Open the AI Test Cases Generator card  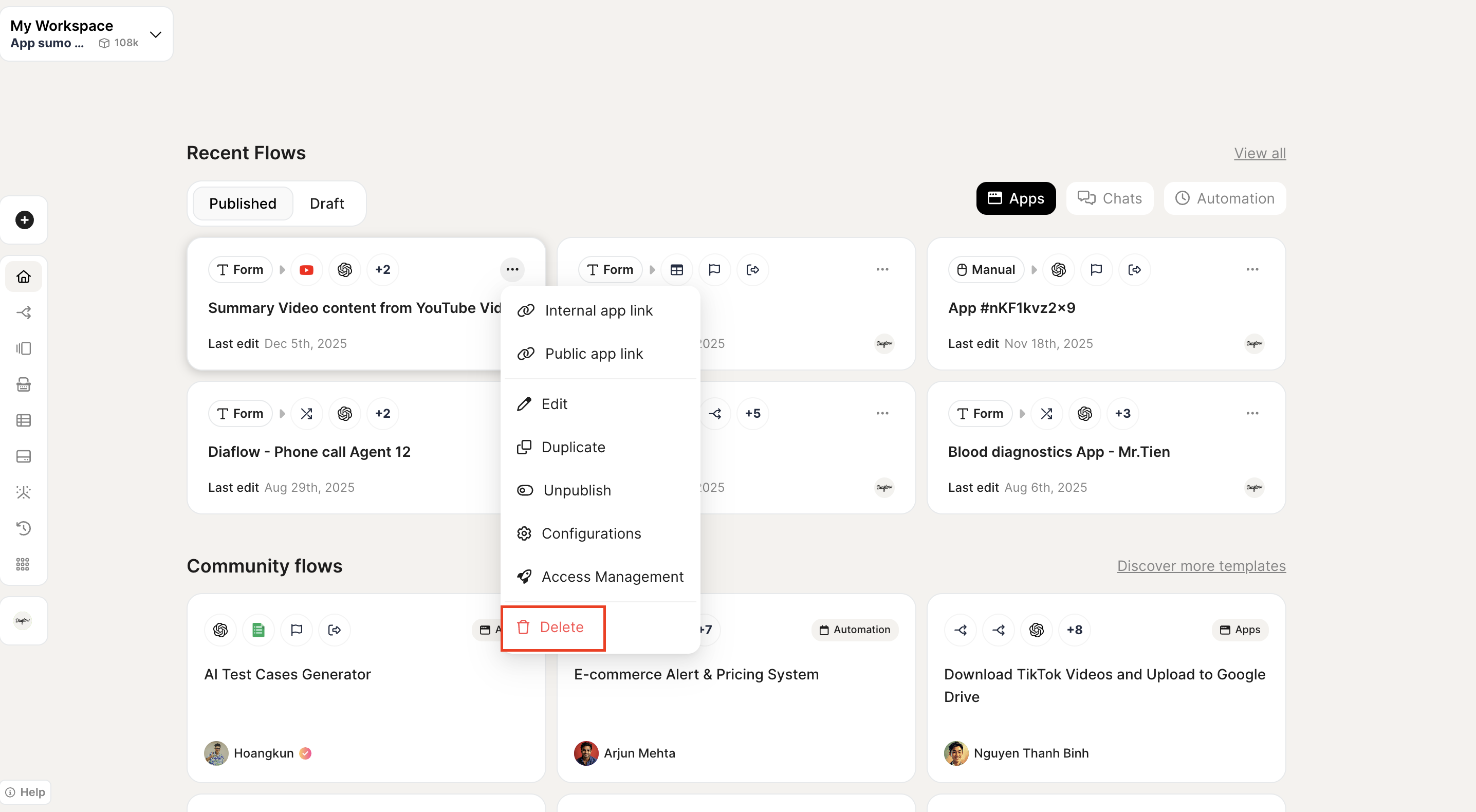point(288,674)
